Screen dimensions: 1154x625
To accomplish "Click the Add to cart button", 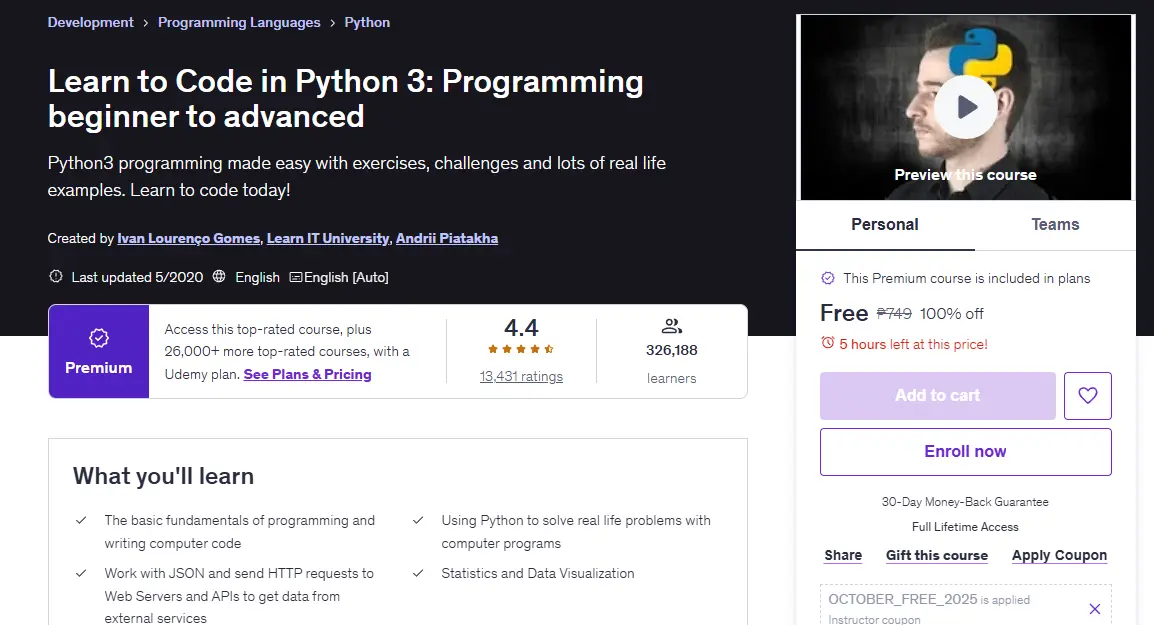I will coord(938,395).
